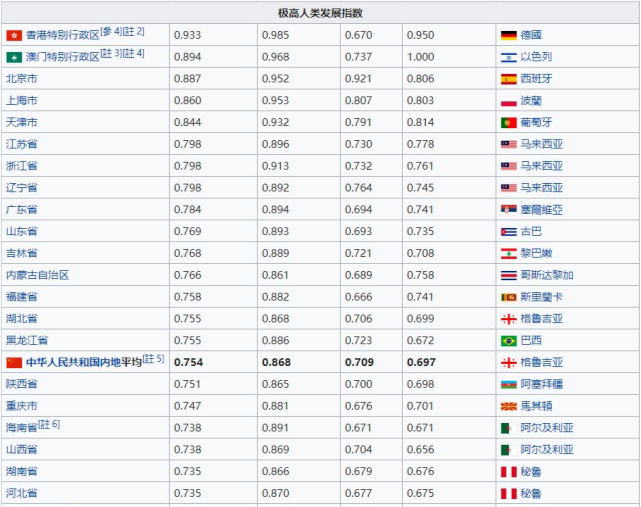Open the 西班牙 country link
Image resolution: width=641 pixels, height=507 pixels.
tap(536, 79)
